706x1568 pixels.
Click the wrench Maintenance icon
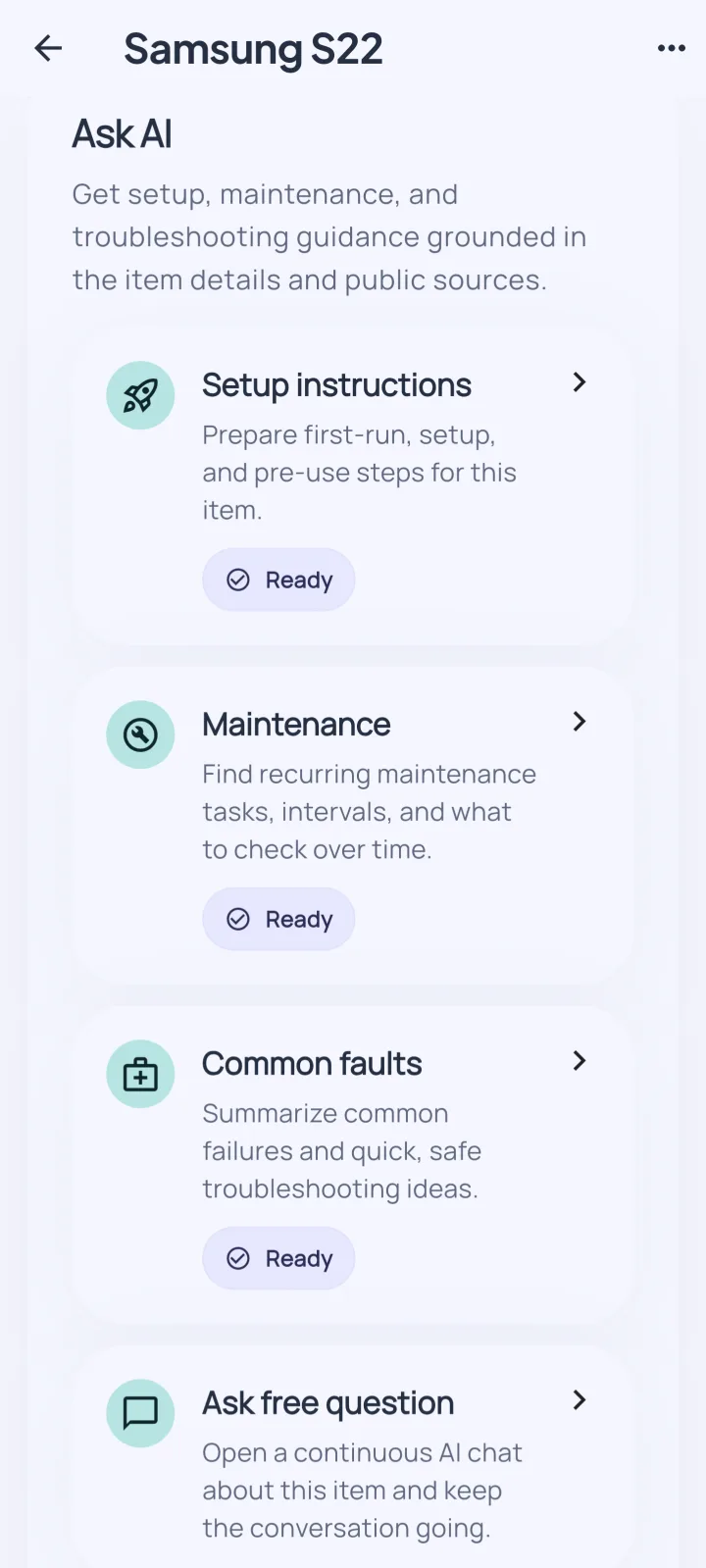click(140, 733)
